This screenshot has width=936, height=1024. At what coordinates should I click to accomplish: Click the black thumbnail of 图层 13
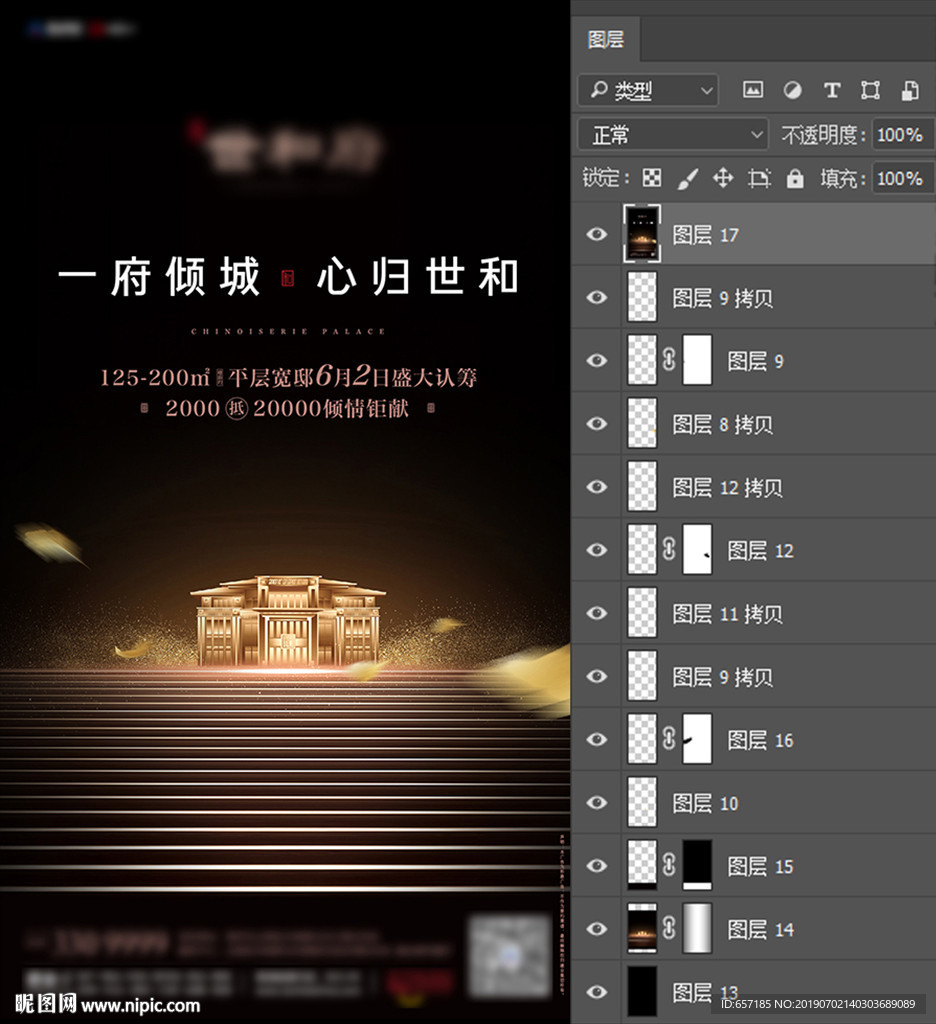coord(642,991)
